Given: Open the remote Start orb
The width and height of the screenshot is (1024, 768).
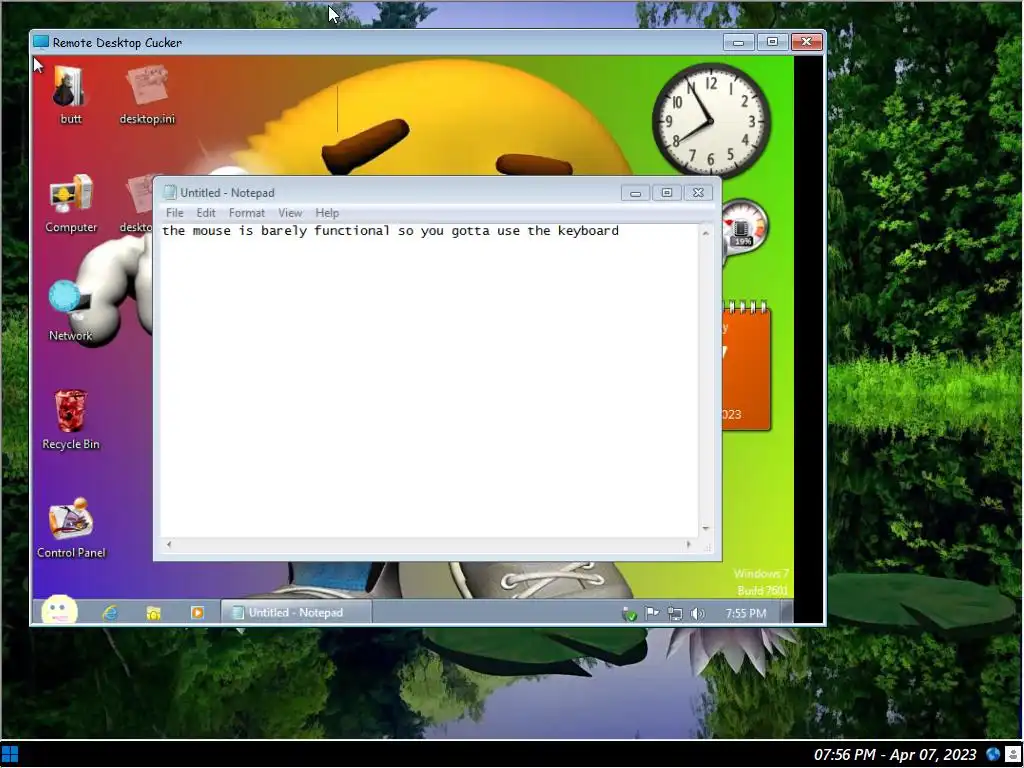Looking at the screenshot, I should (59, 612).
